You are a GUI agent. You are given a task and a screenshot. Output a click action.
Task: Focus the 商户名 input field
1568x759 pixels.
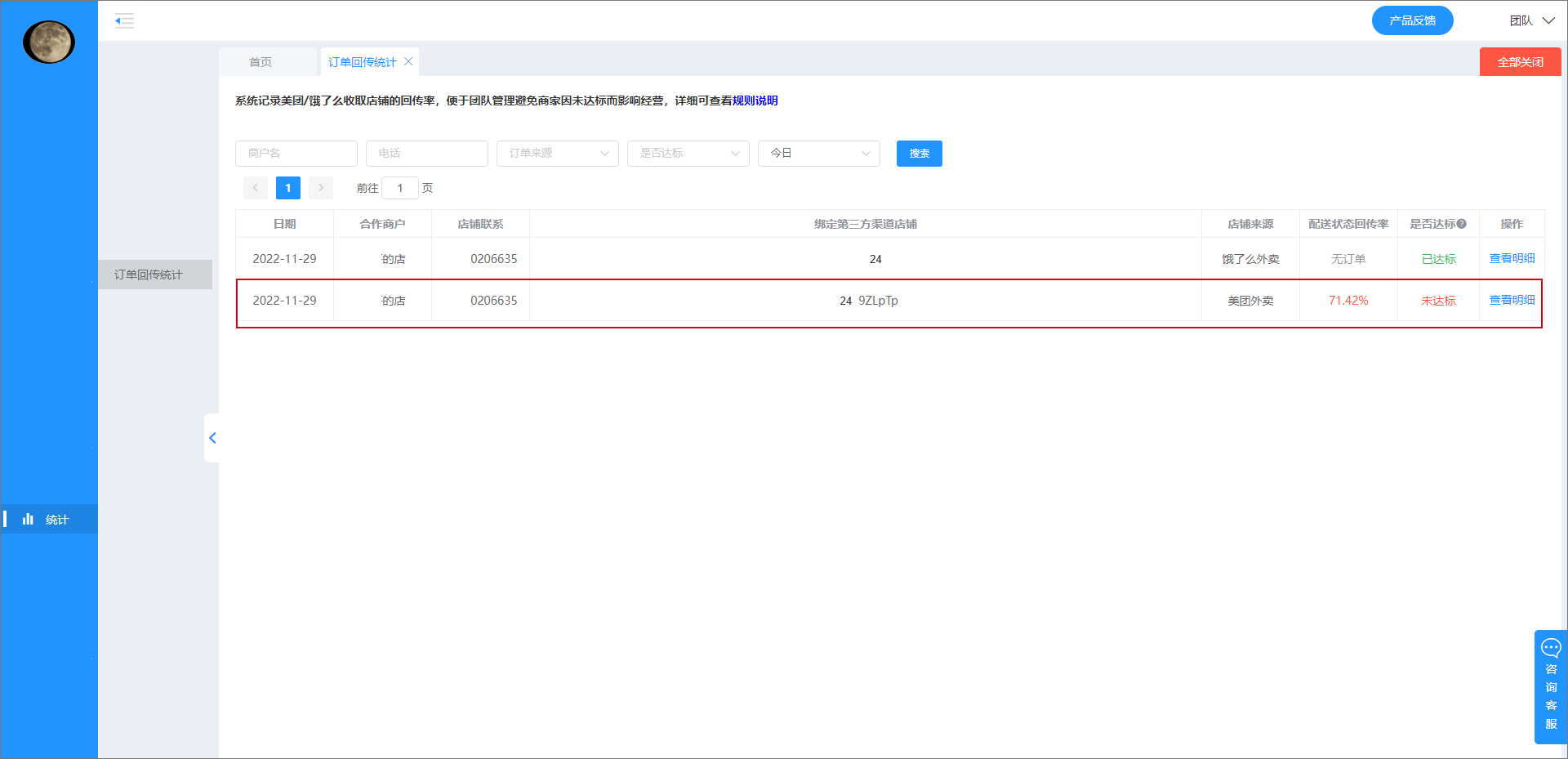(x=296, y=154)
